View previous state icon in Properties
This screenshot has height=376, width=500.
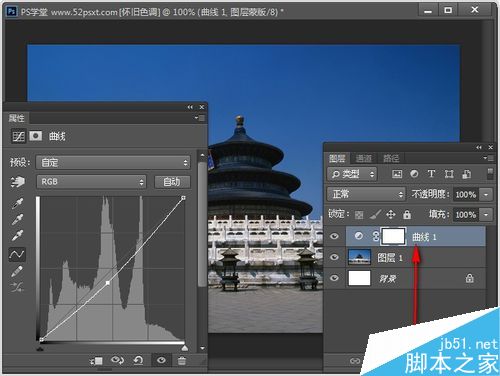[117, 360]
